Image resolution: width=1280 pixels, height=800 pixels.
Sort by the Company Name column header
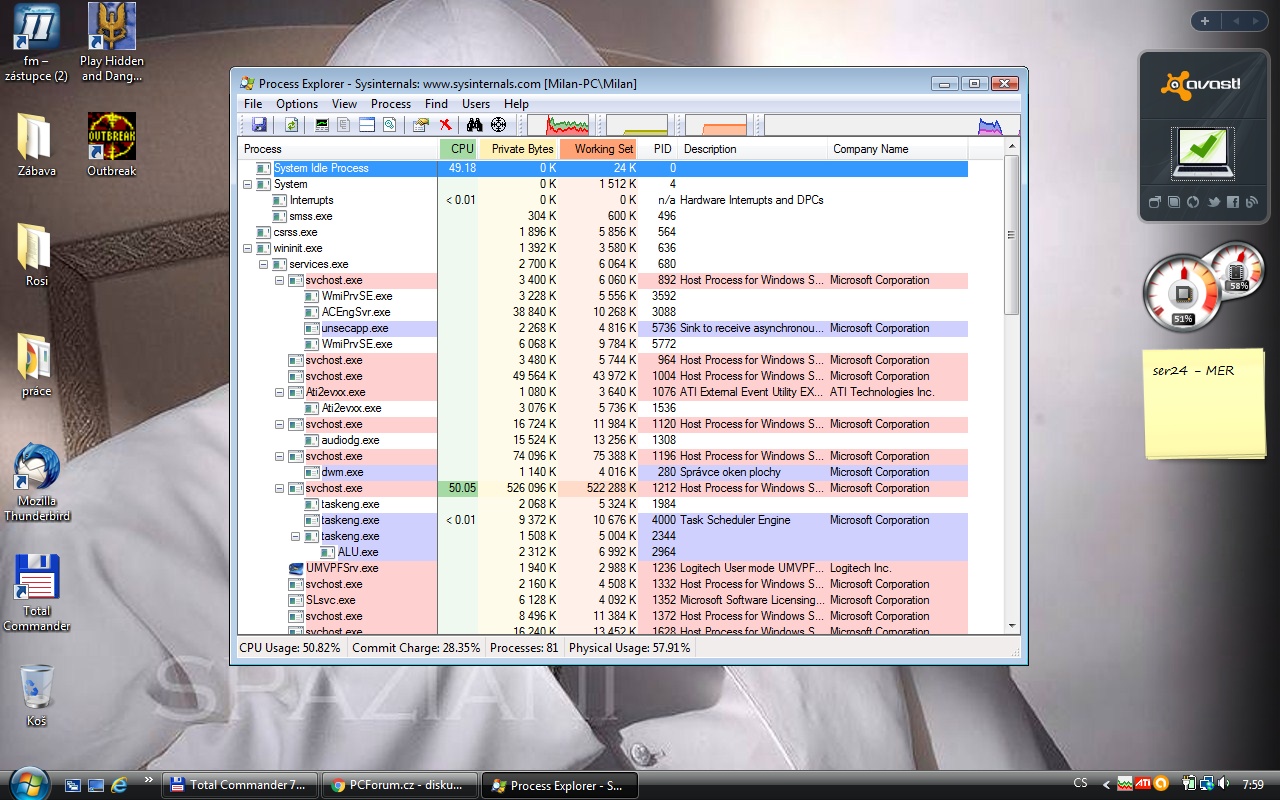pyautogui.click(x=898, y=149)
